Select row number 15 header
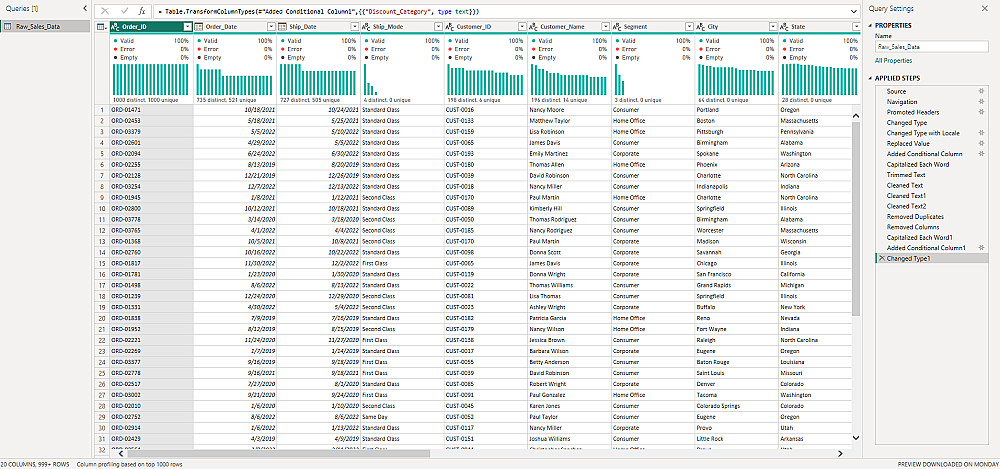Viewport: 1000px width, 469px height. pos(102,264)
